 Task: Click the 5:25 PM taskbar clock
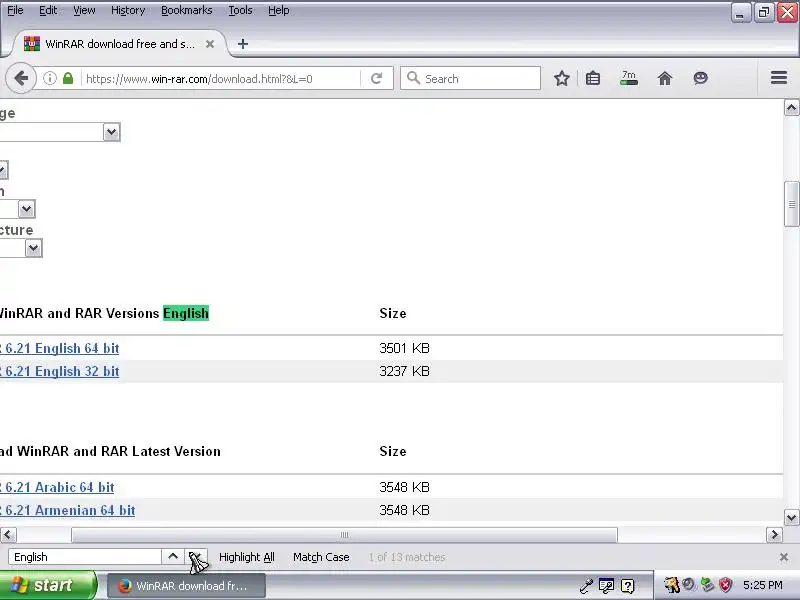763,585
